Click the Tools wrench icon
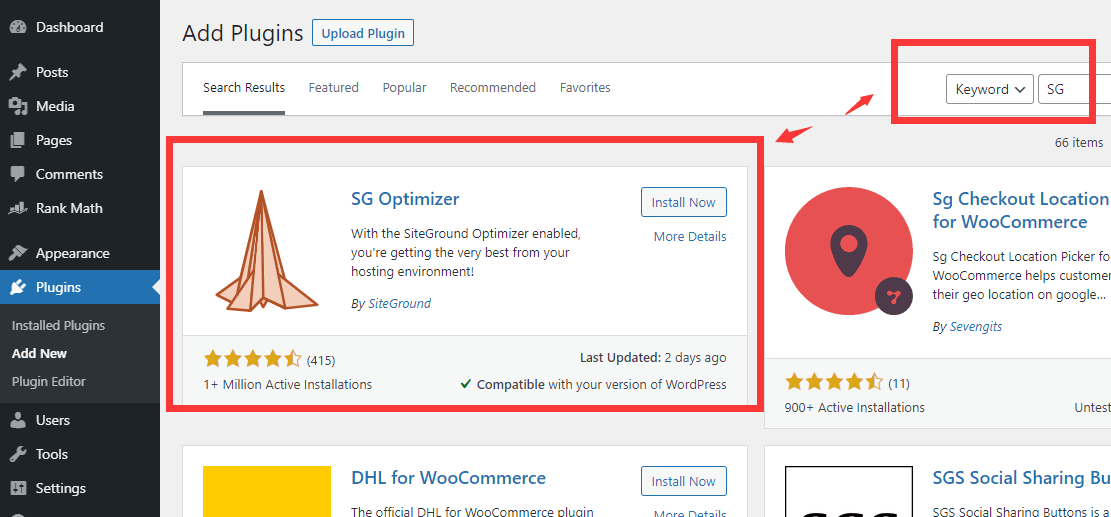Screen dimensions: 1111x517 tap(18, 455)
